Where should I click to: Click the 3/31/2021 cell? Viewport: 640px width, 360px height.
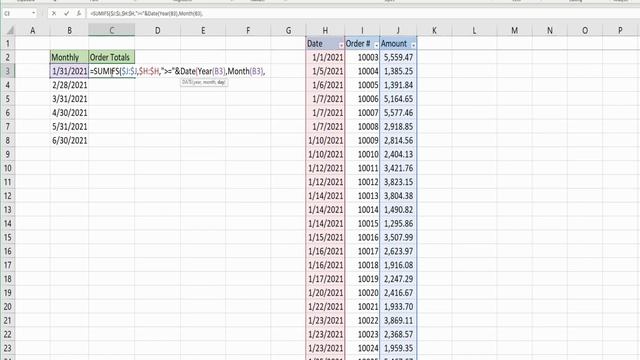pyautogui.click(x=69, y=99)
